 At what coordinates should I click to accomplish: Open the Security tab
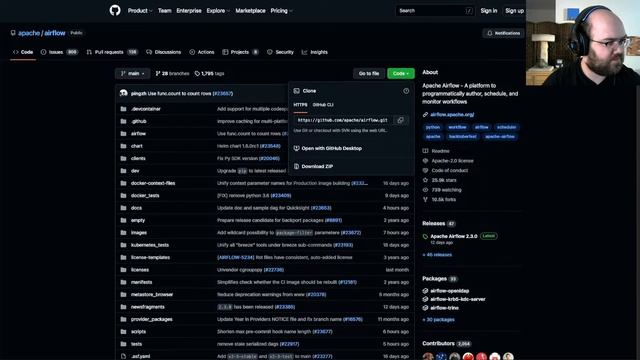click(280, 52)
